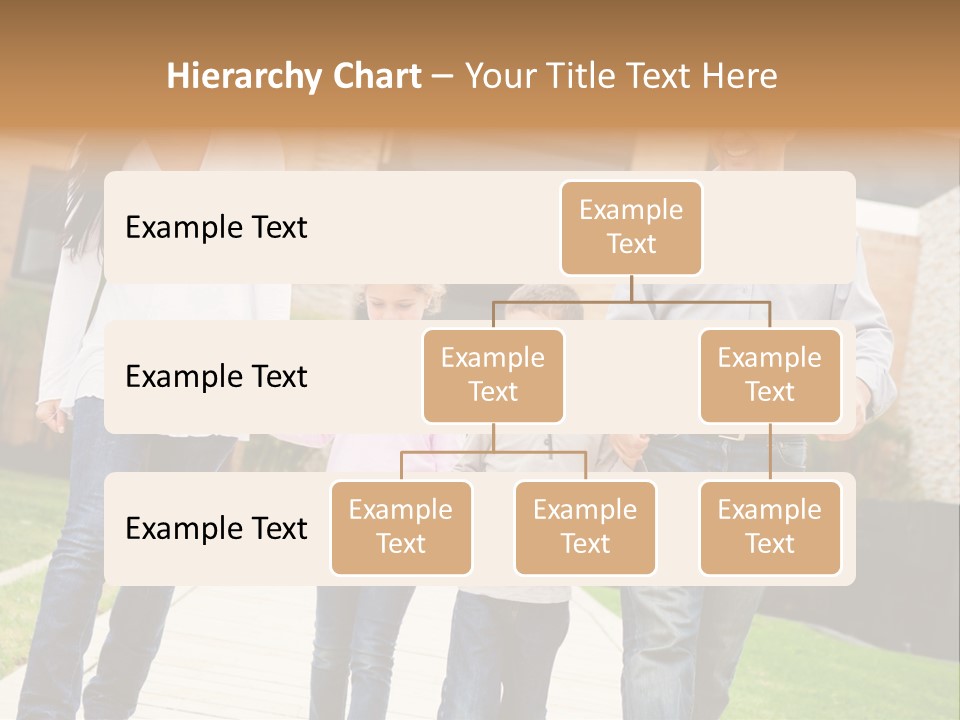This screenshot has height=720, width=960.
Task: Select the bottom-right hierarchy box
Action: [770, 527]
